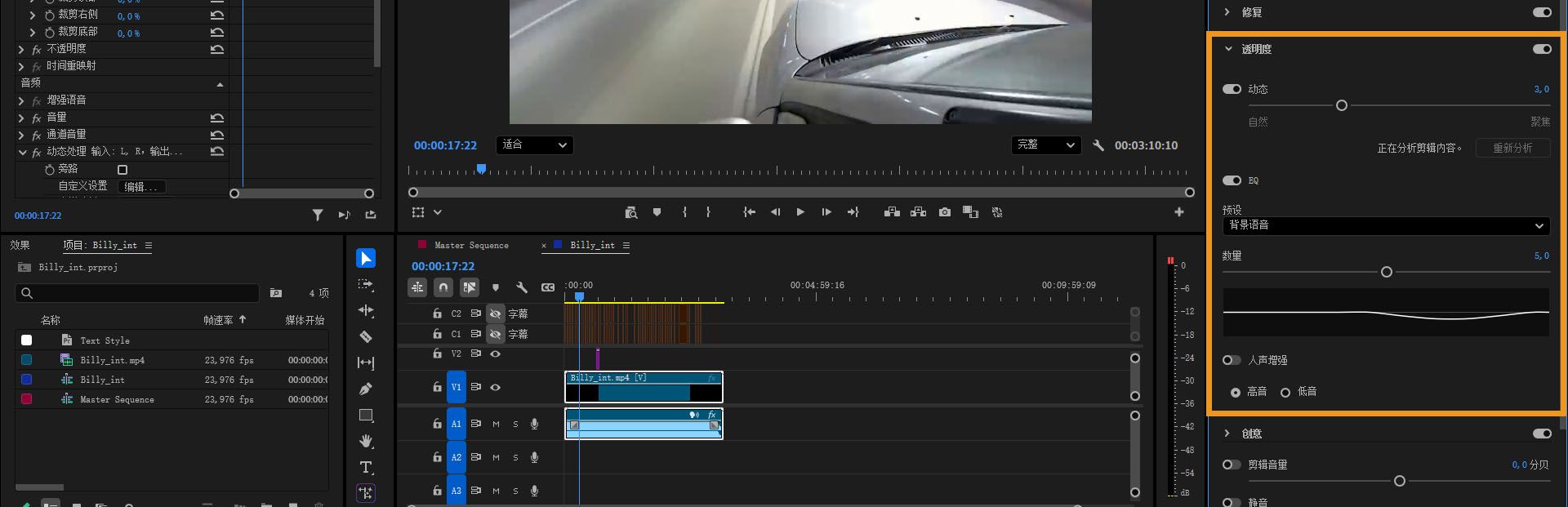This screenshot has width=1568, height=507.
Task: Select the Razor tool
Action: click(366, 336)
